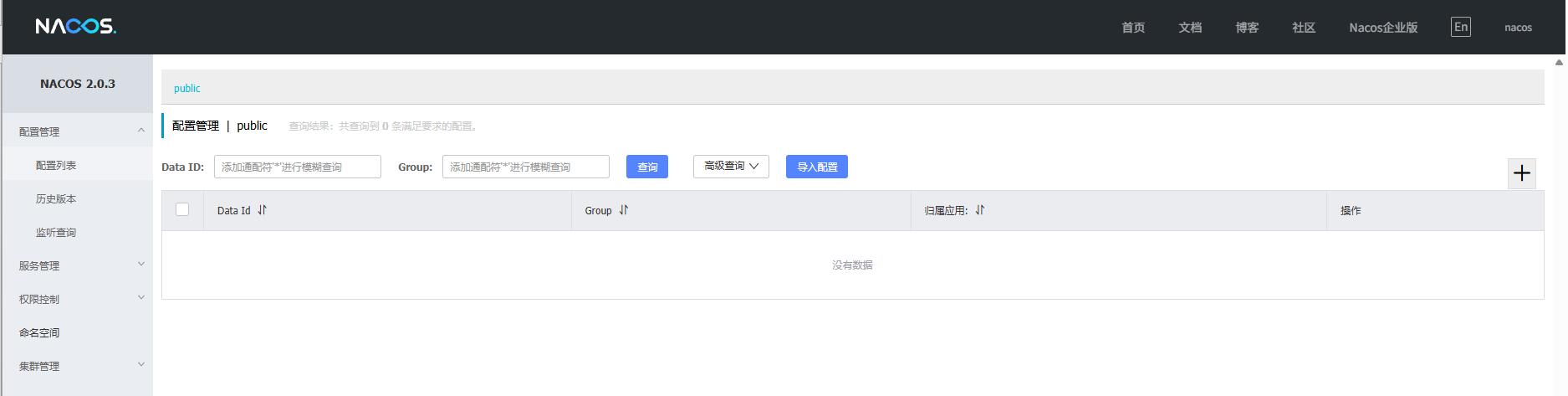Open Nacos企业版 link
Screen dimensions: 1568x396
click(x=1383, y=28)
